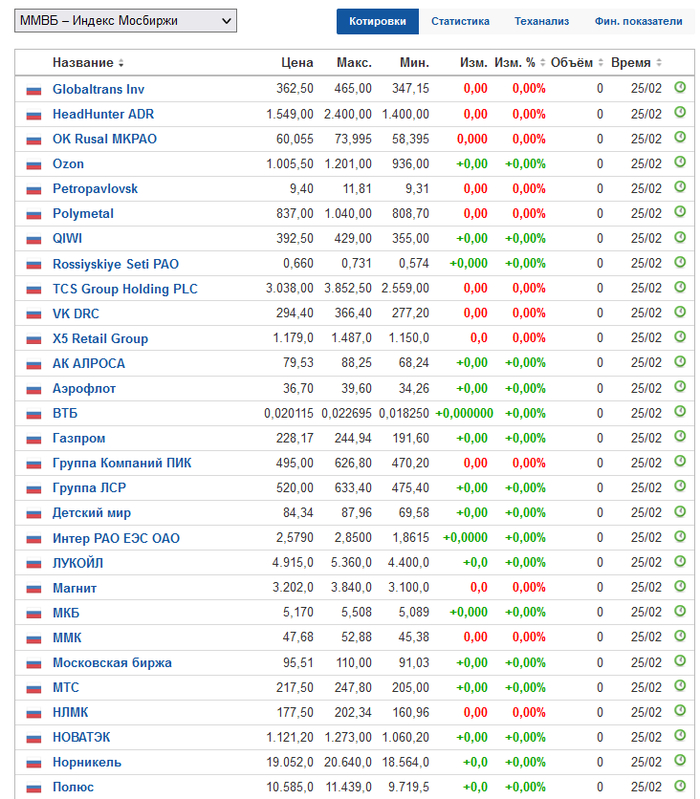Click the clock icon in НОВАТЭК row
Screen dimensions: 700x799
680,735
